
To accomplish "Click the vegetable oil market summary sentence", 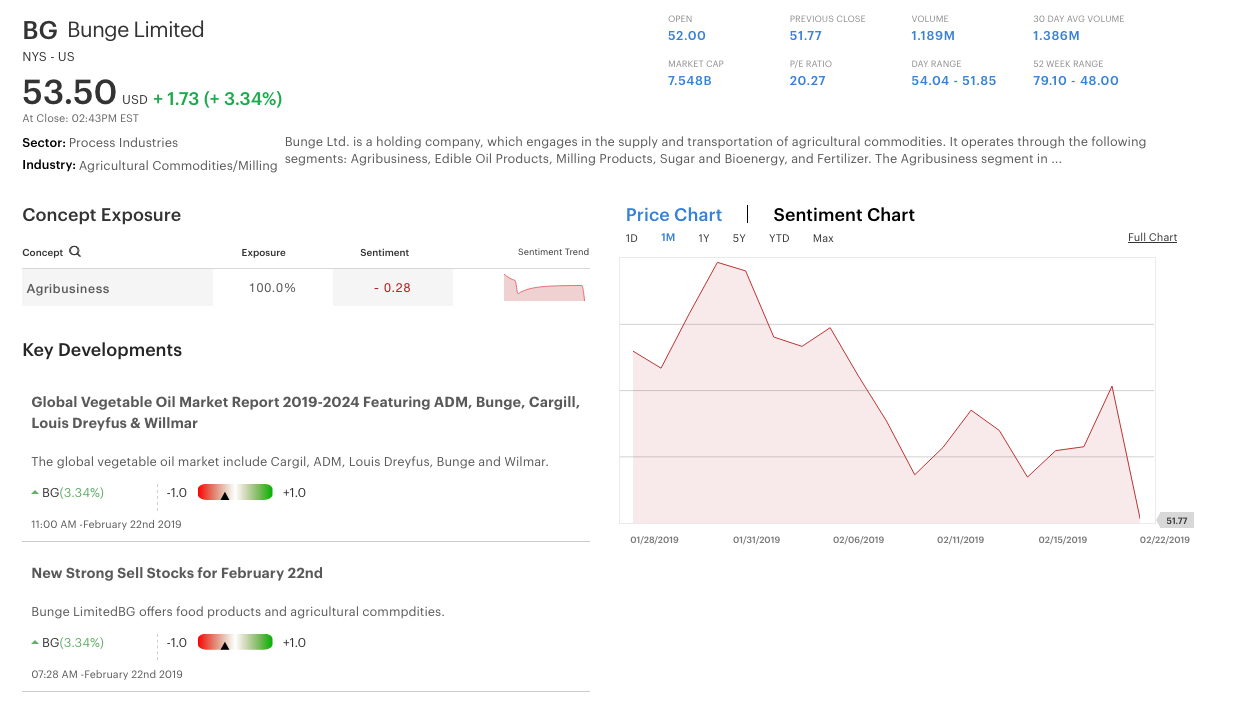I will (290, 462).
